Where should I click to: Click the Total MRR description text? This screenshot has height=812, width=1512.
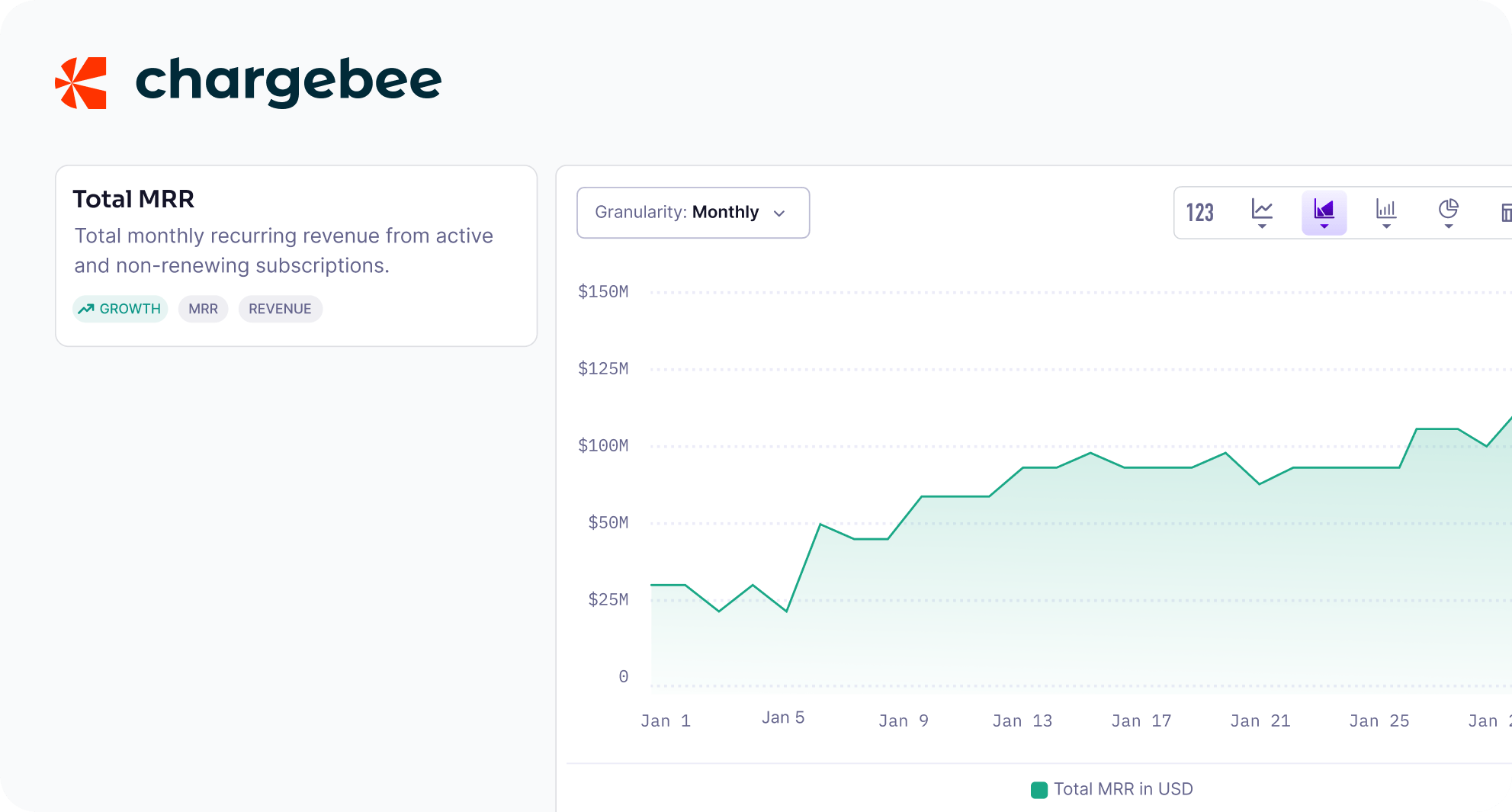coord(284,250)
